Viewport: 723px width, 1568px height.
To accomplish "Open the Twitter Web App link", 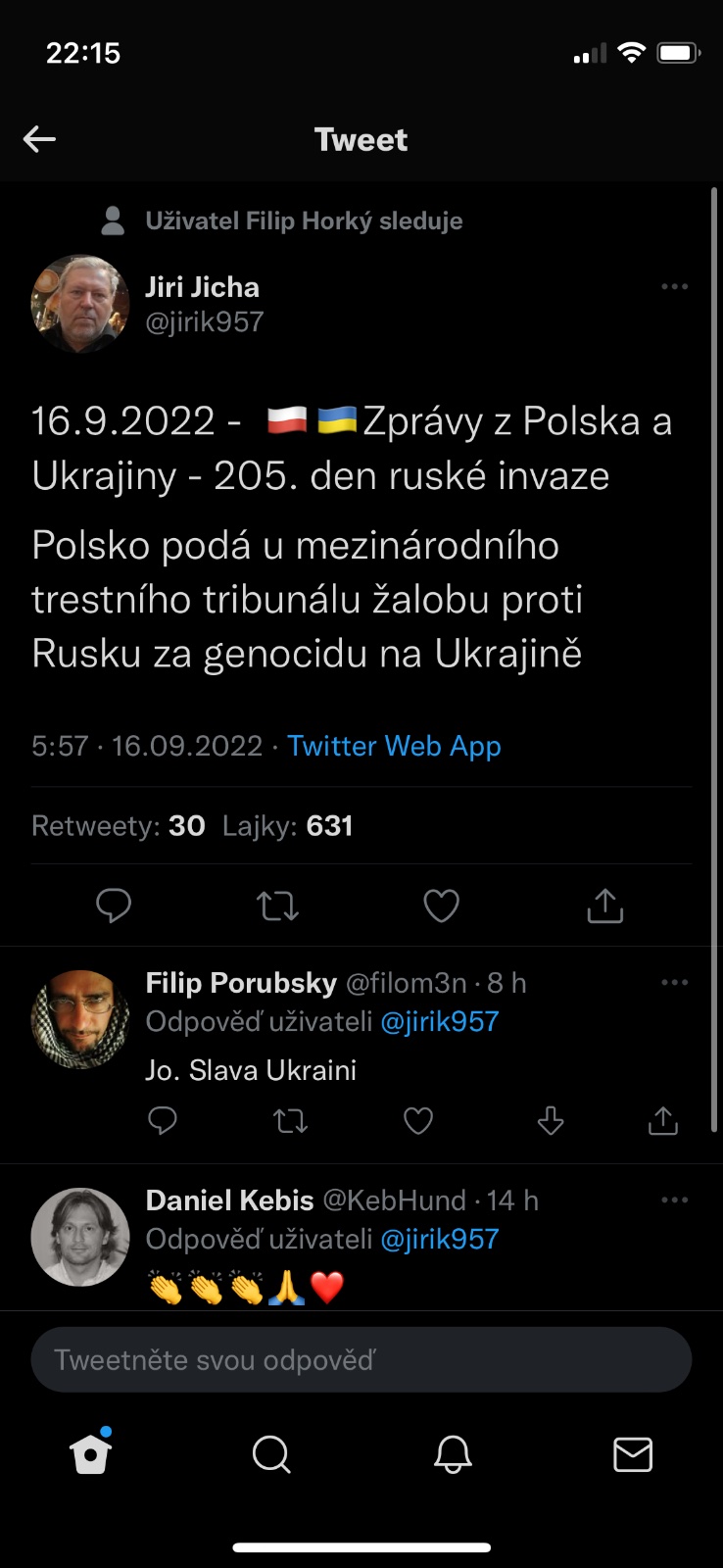I will (394, 746).
